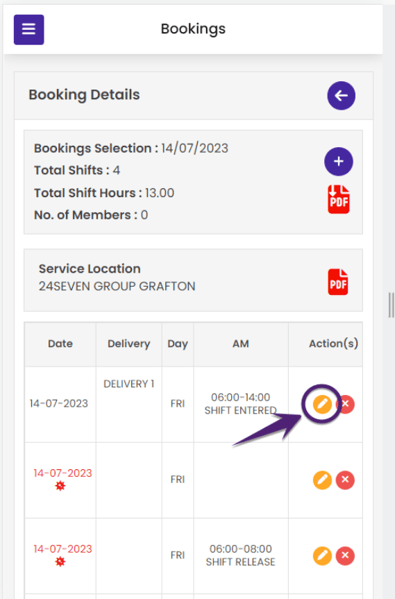Add a shift with the plus button
The image size is (395, 599).
(338, 162)
